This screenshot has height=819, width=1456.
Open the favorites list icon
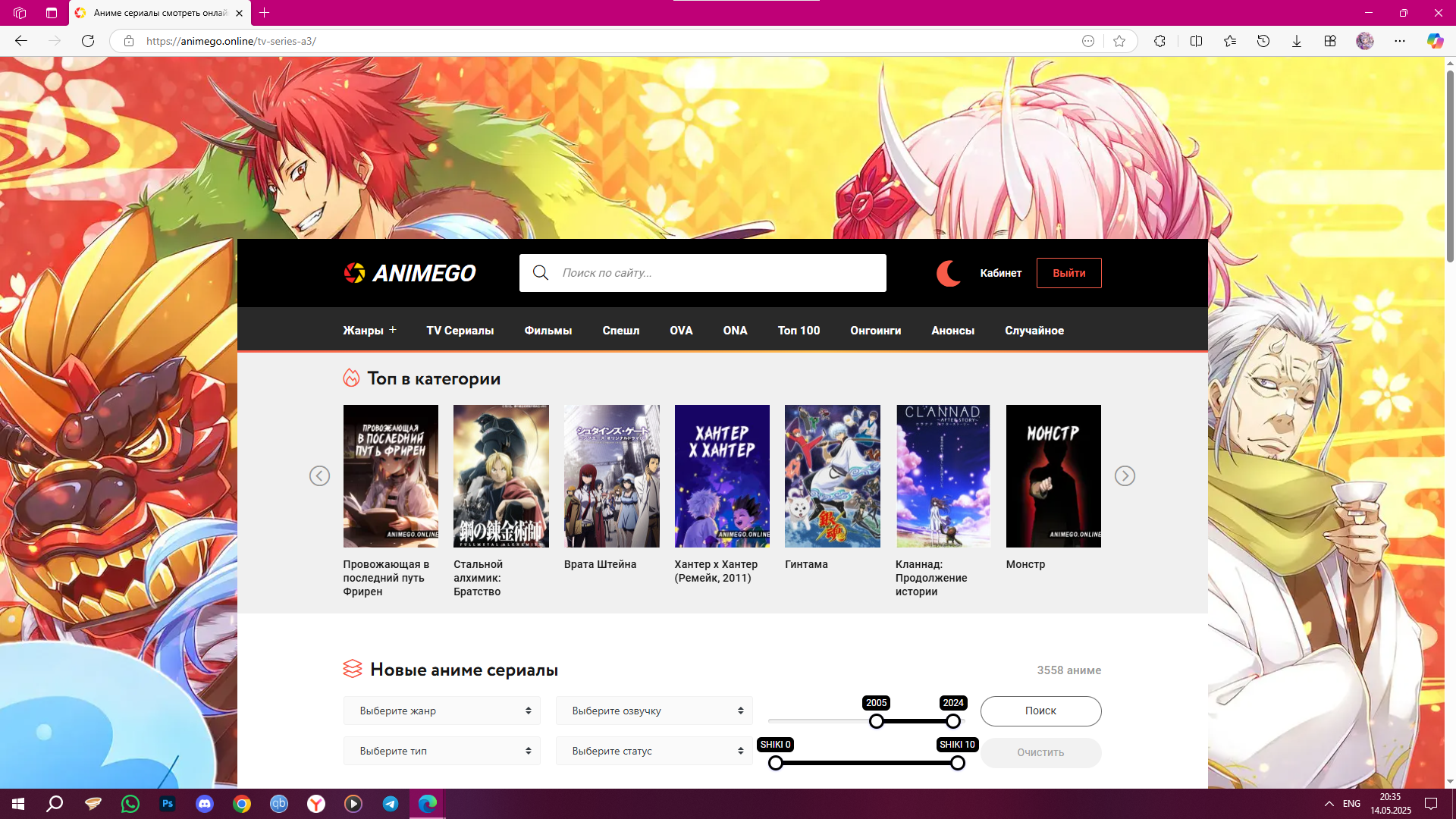click(1230, 41)
